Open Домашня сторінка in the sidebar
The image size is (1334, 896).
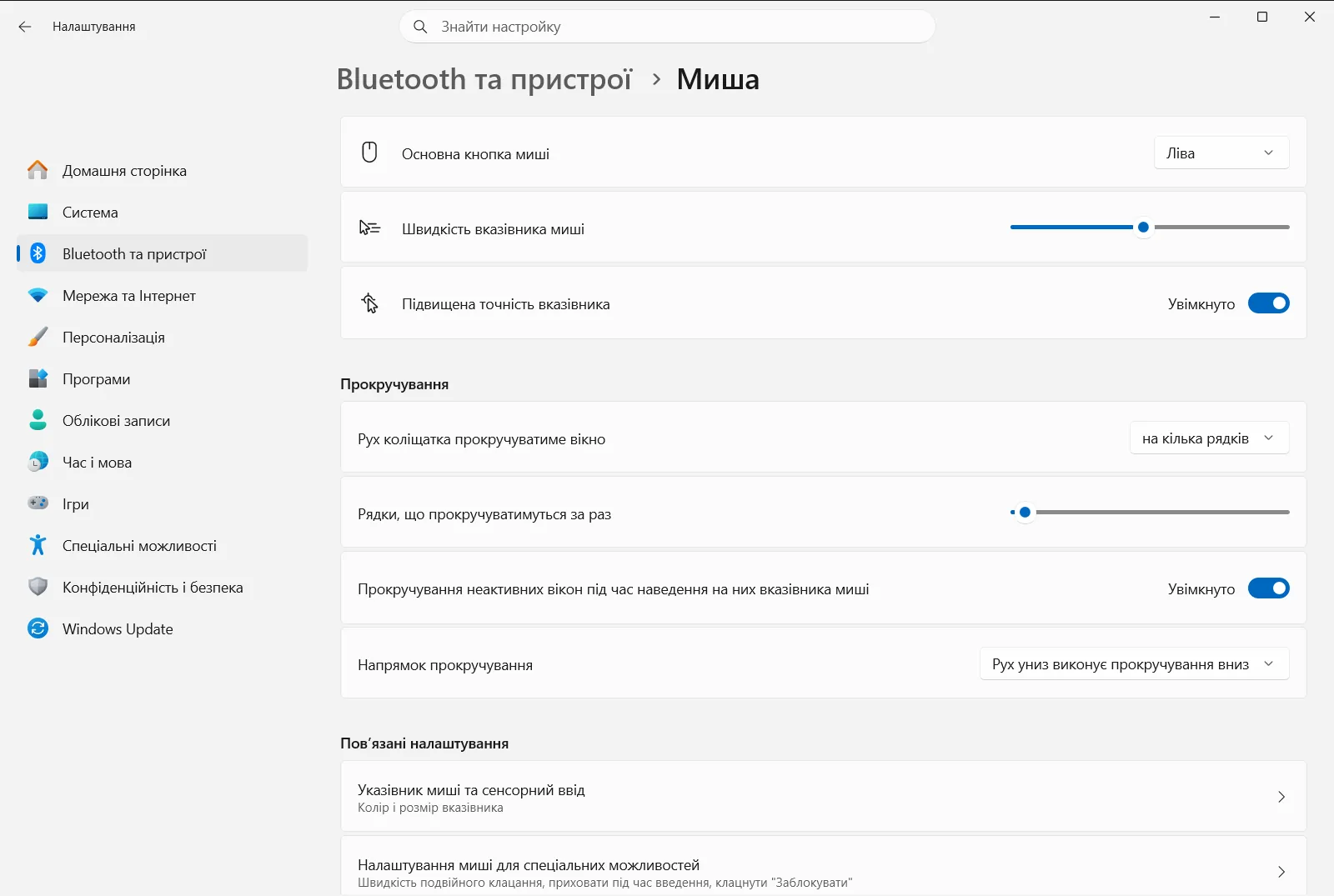[x=163, y=170]
